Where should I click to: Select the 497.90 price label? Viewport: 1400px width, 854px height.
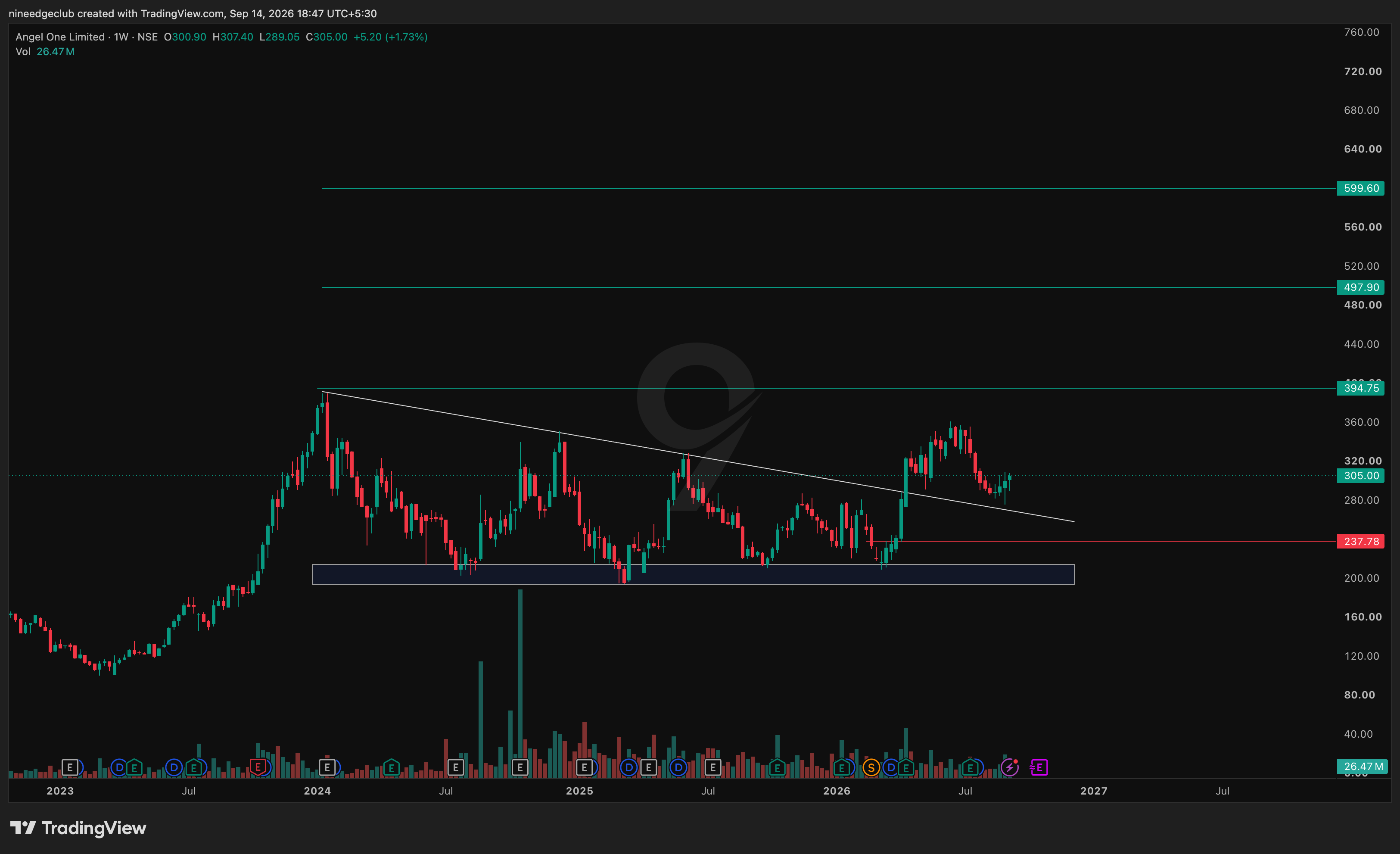tap(1361, 287)
